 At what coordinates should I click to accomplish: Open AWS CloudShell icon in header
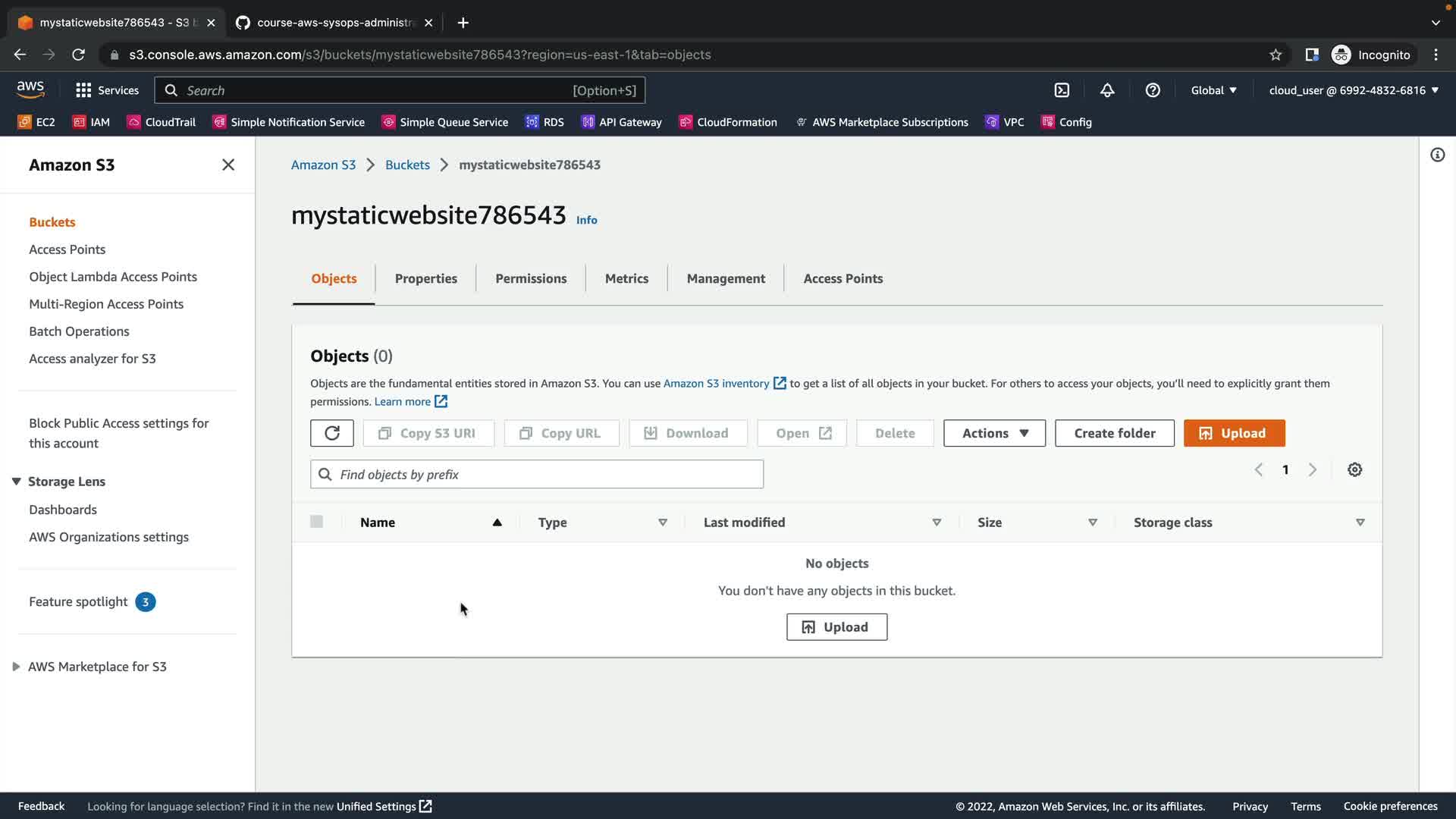coord(1062,90)
